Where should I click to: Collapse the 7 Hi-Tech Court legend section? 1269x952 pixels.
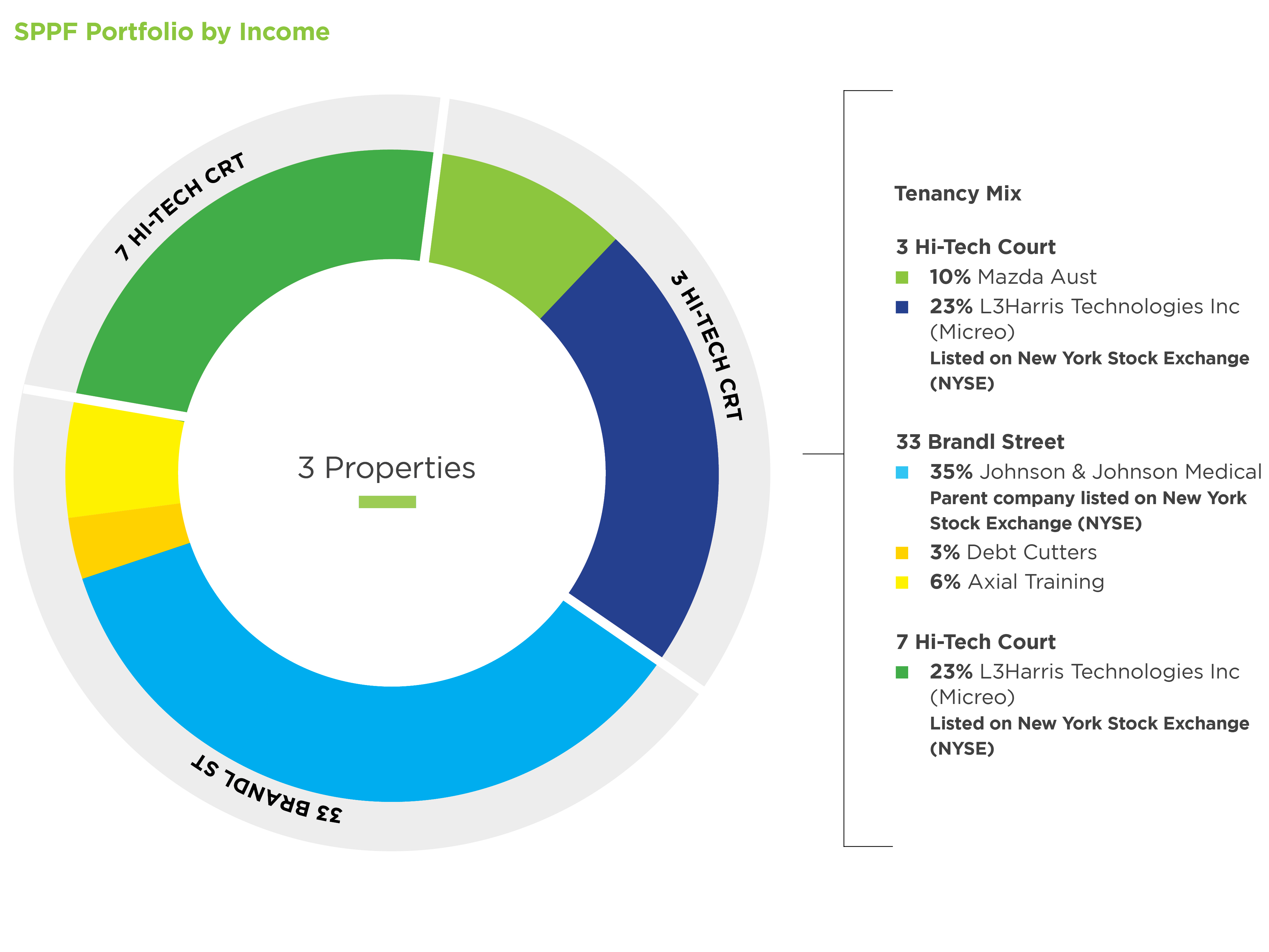(976, 642)
